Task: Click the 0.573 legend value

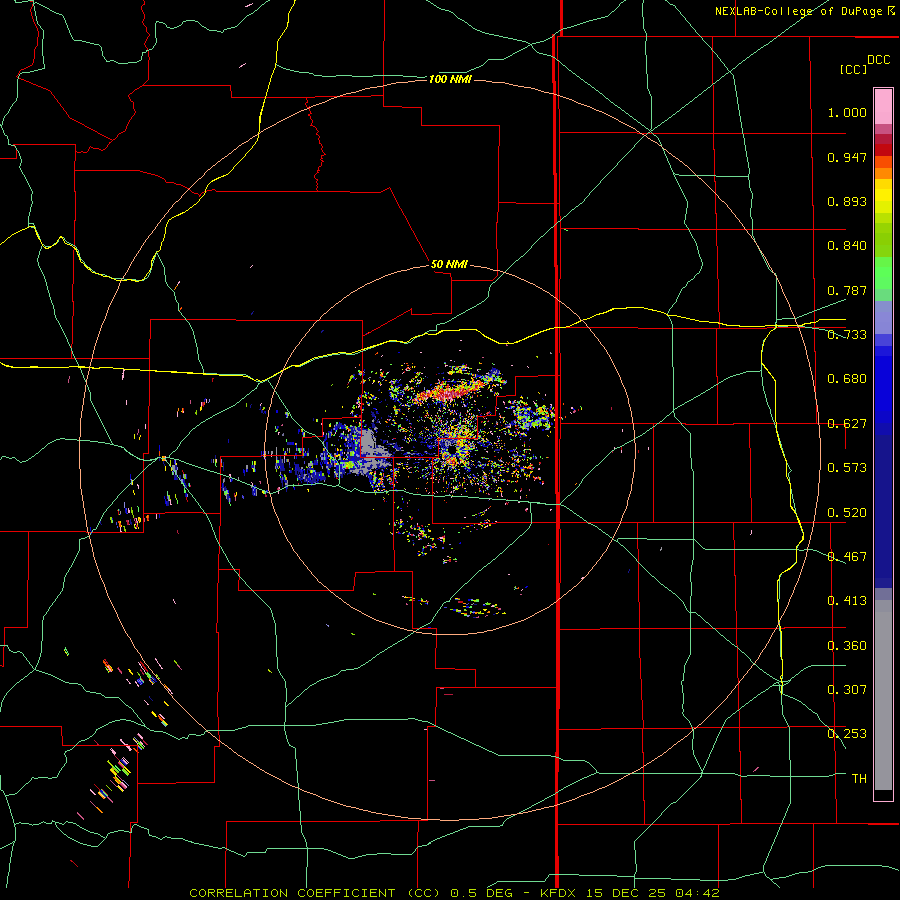Action: 847,468
